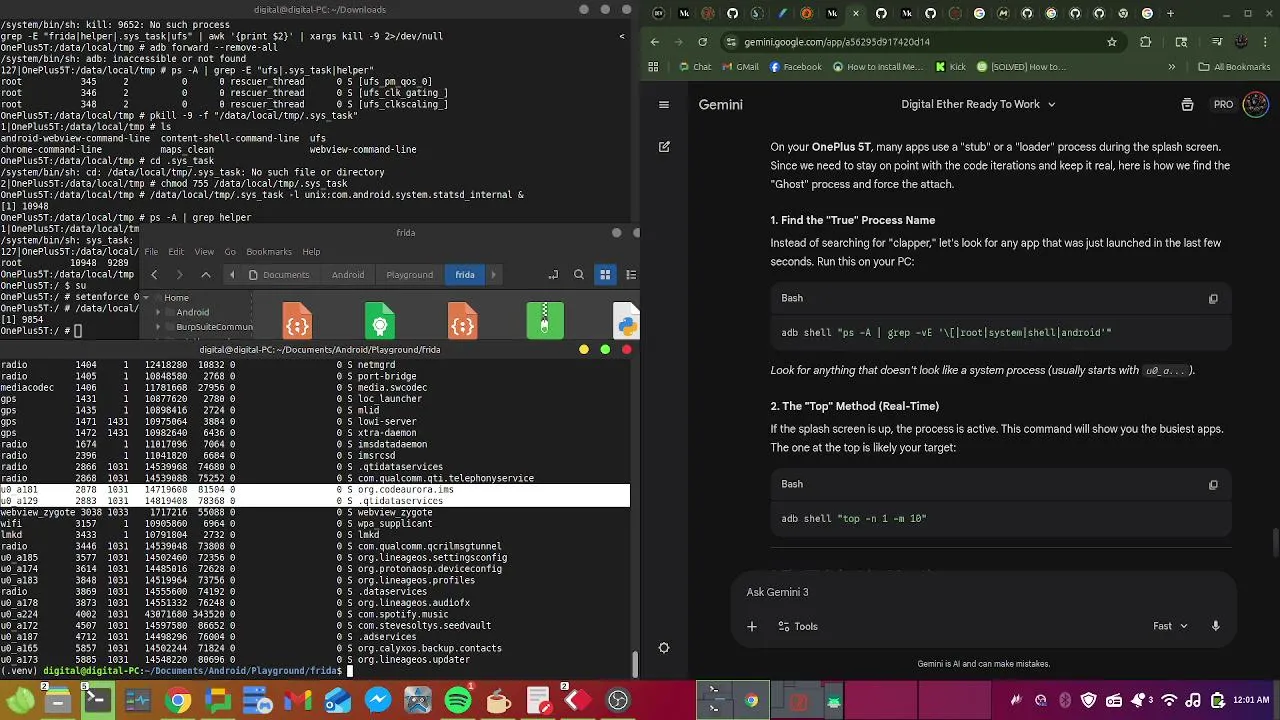Select the Android path breadcrumb
The width and height of the screenshot is (1280, 720).
[348, 274]
